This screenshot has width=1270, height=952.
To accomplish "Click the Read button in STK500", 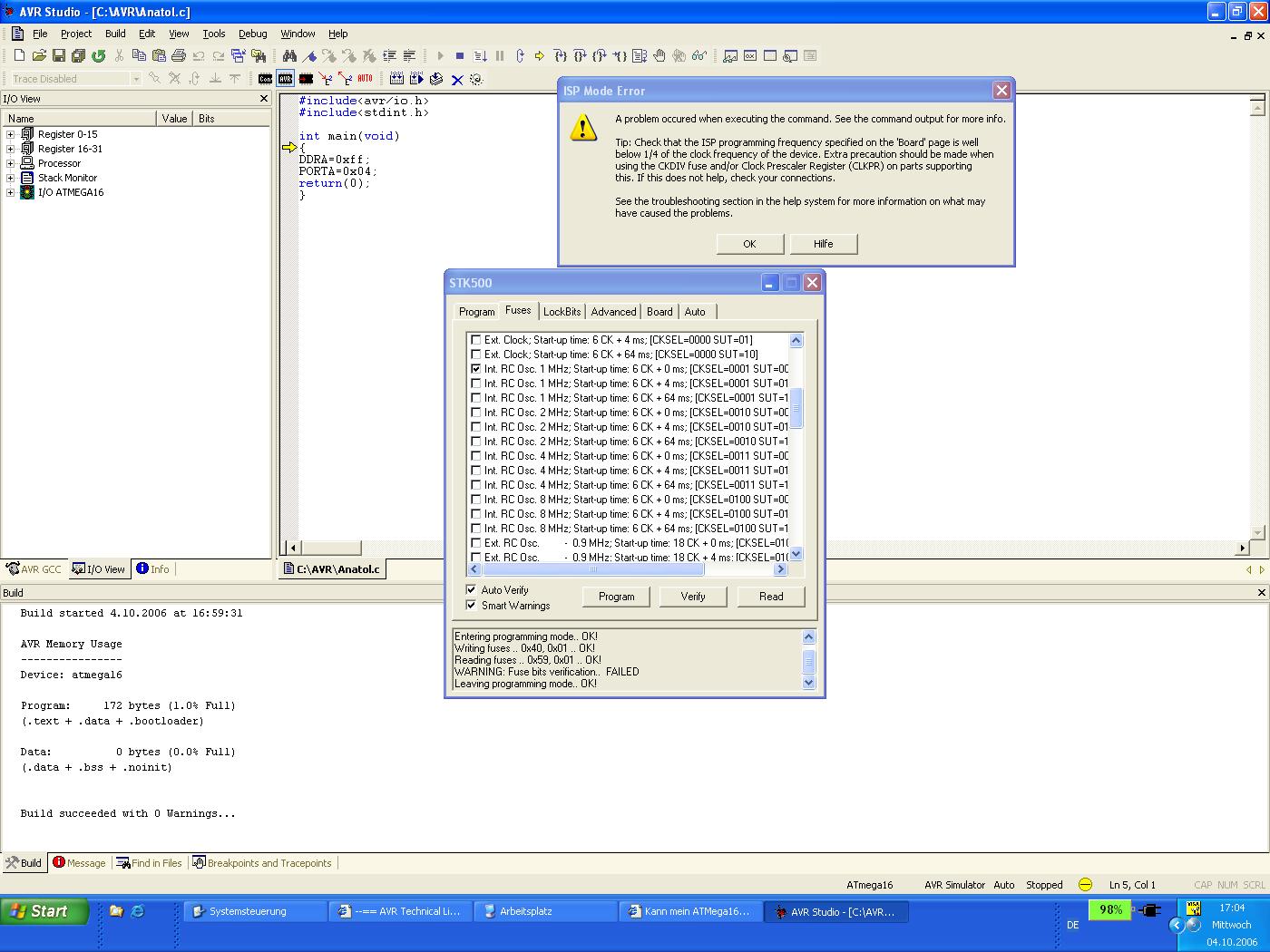I will click(771, 597).
